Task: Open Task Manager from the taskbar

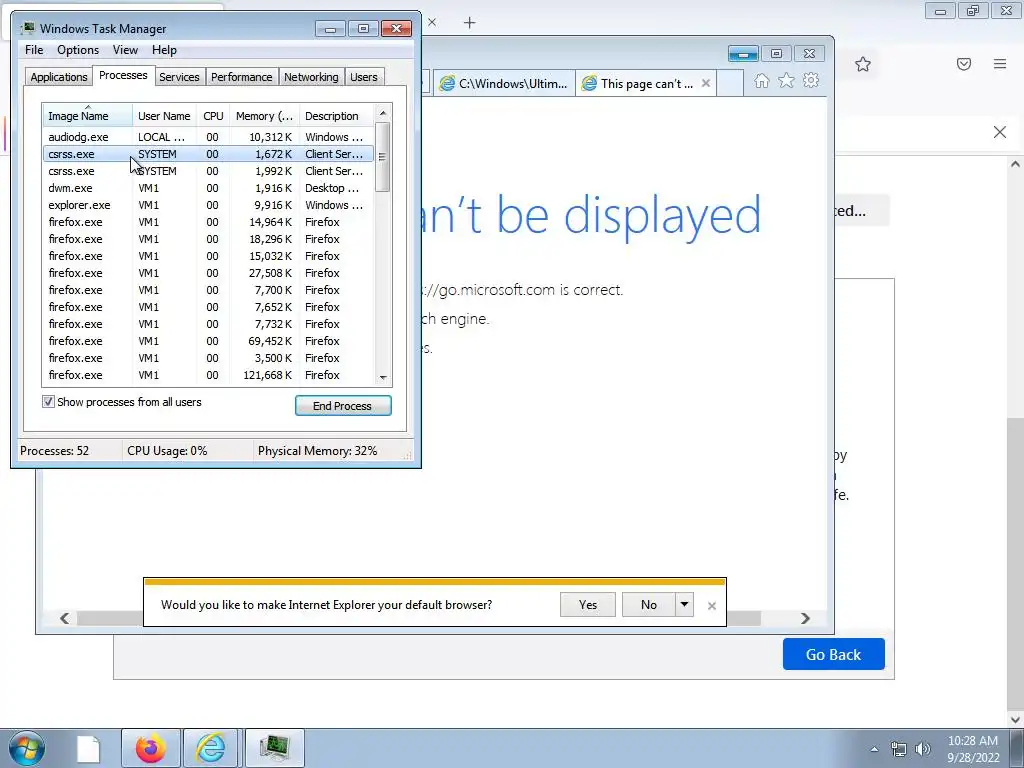Action: tap(274, 748)
